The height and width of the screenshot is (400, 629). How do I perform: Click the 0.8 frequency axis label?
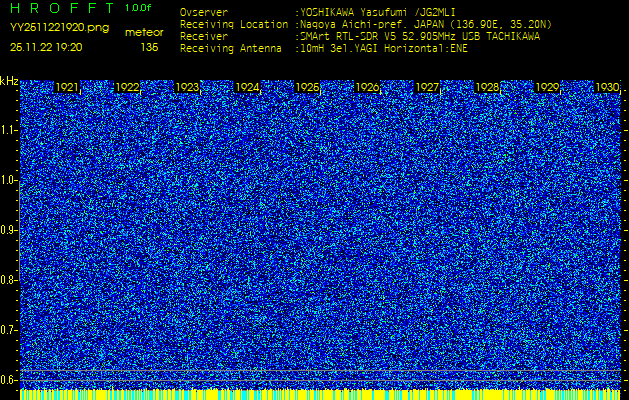pyautogui.click(x=8, y=280)
